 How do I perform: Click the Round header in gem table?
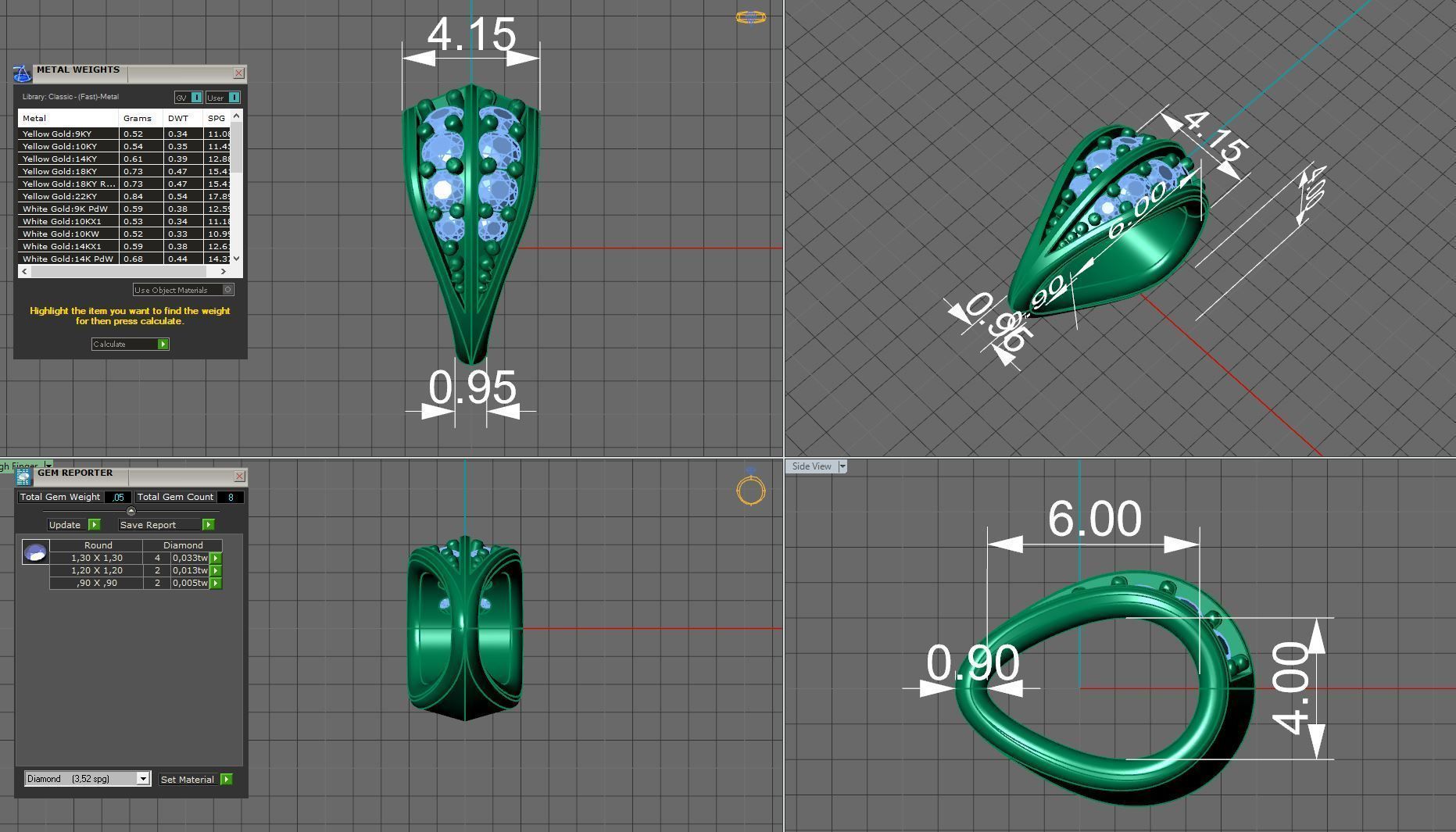98,545
